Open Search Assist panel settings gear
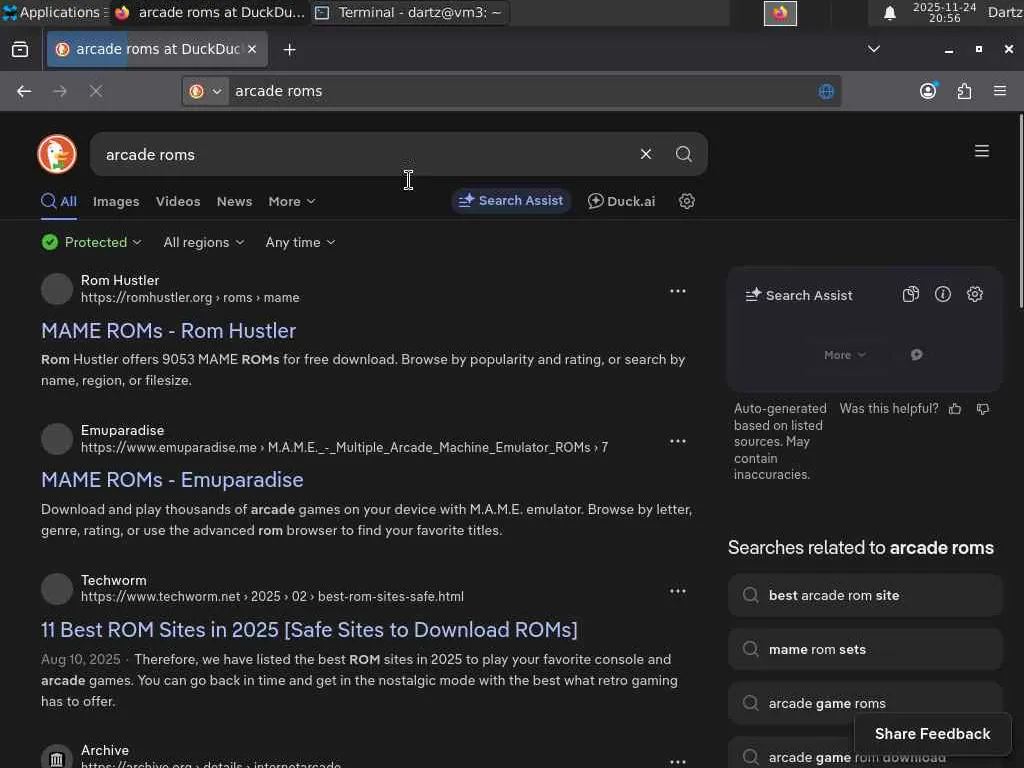The image size is (1024, 768). point(974,295)
